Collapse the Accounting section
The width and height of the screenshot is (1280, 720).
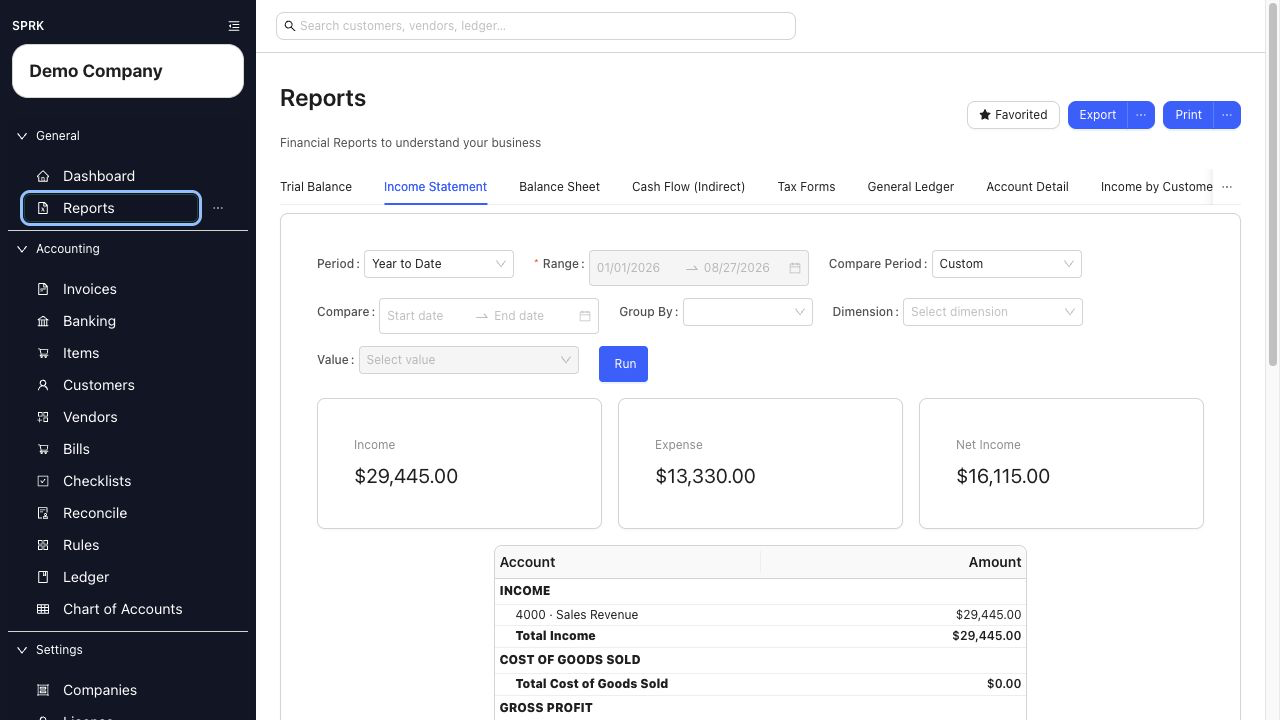coord(22,249)
